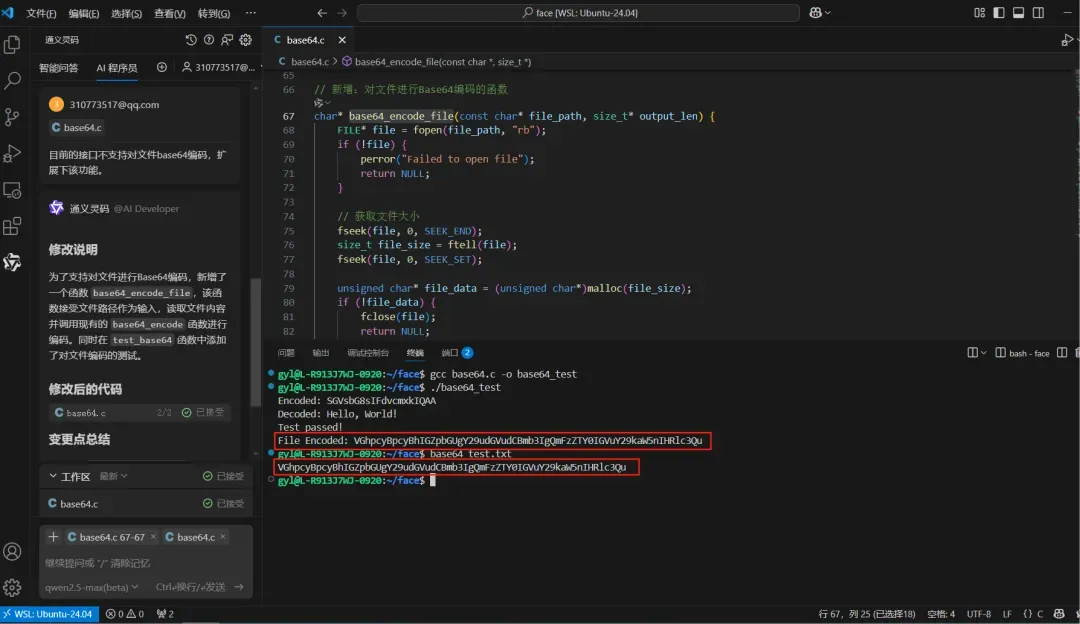Screen dimensions: 1080x624
Task: Switch to the 智能问答 tab
Action: 58,68
